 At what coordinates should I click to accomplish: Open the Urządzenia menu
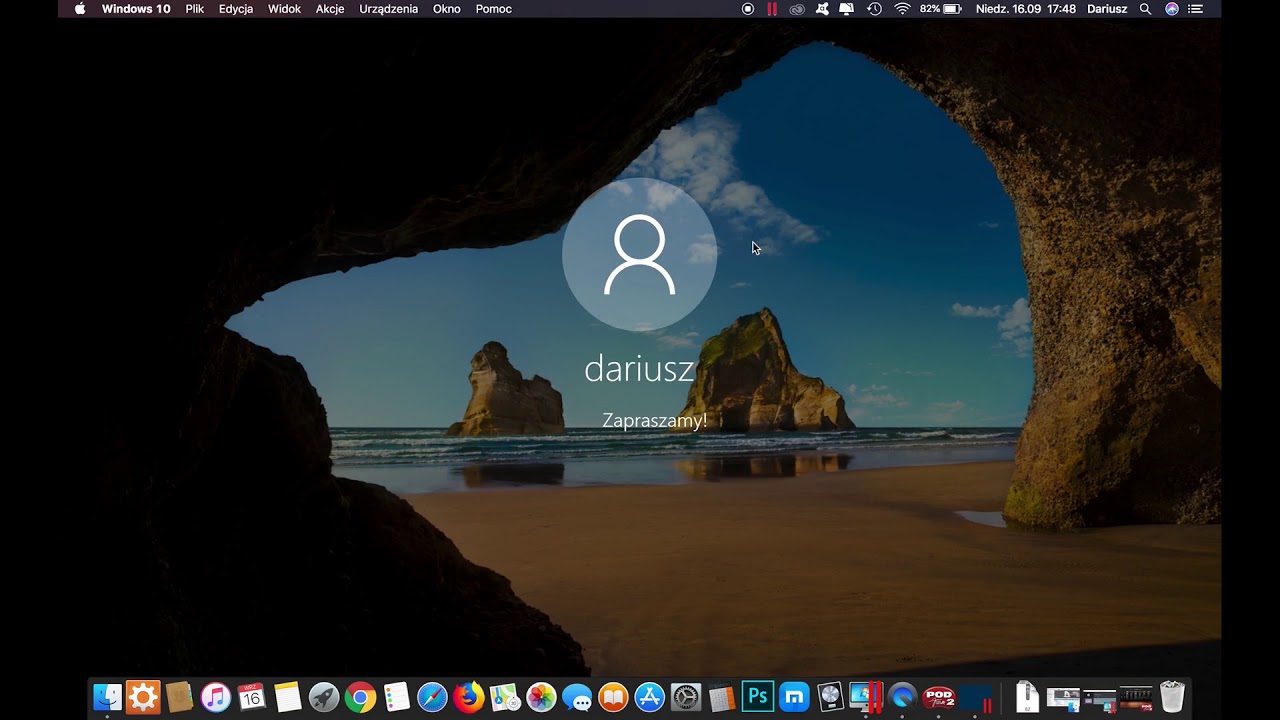388,9
